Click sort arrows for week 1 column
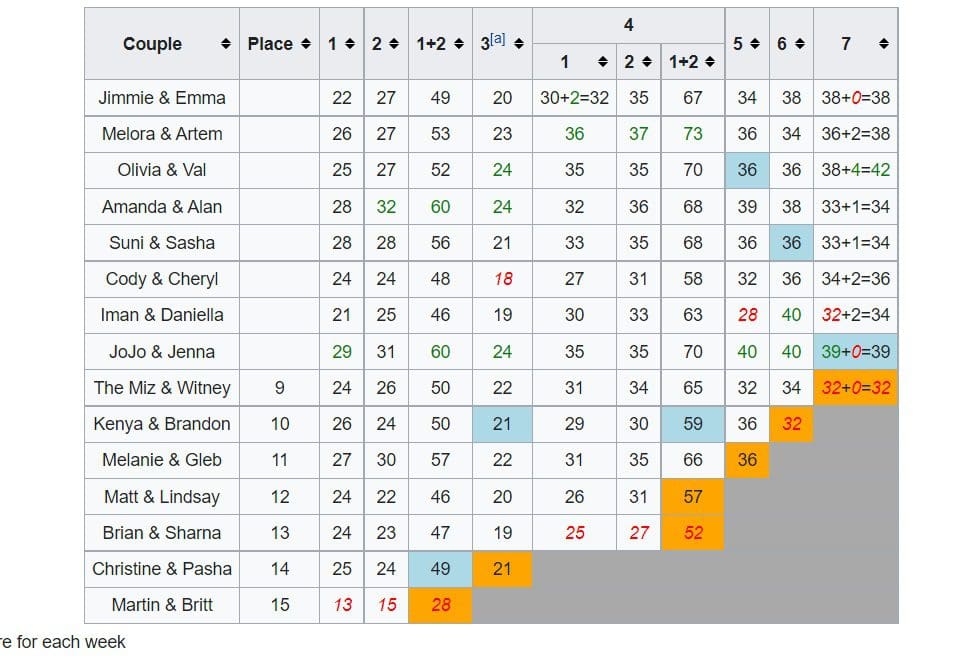 pos(350,44)
